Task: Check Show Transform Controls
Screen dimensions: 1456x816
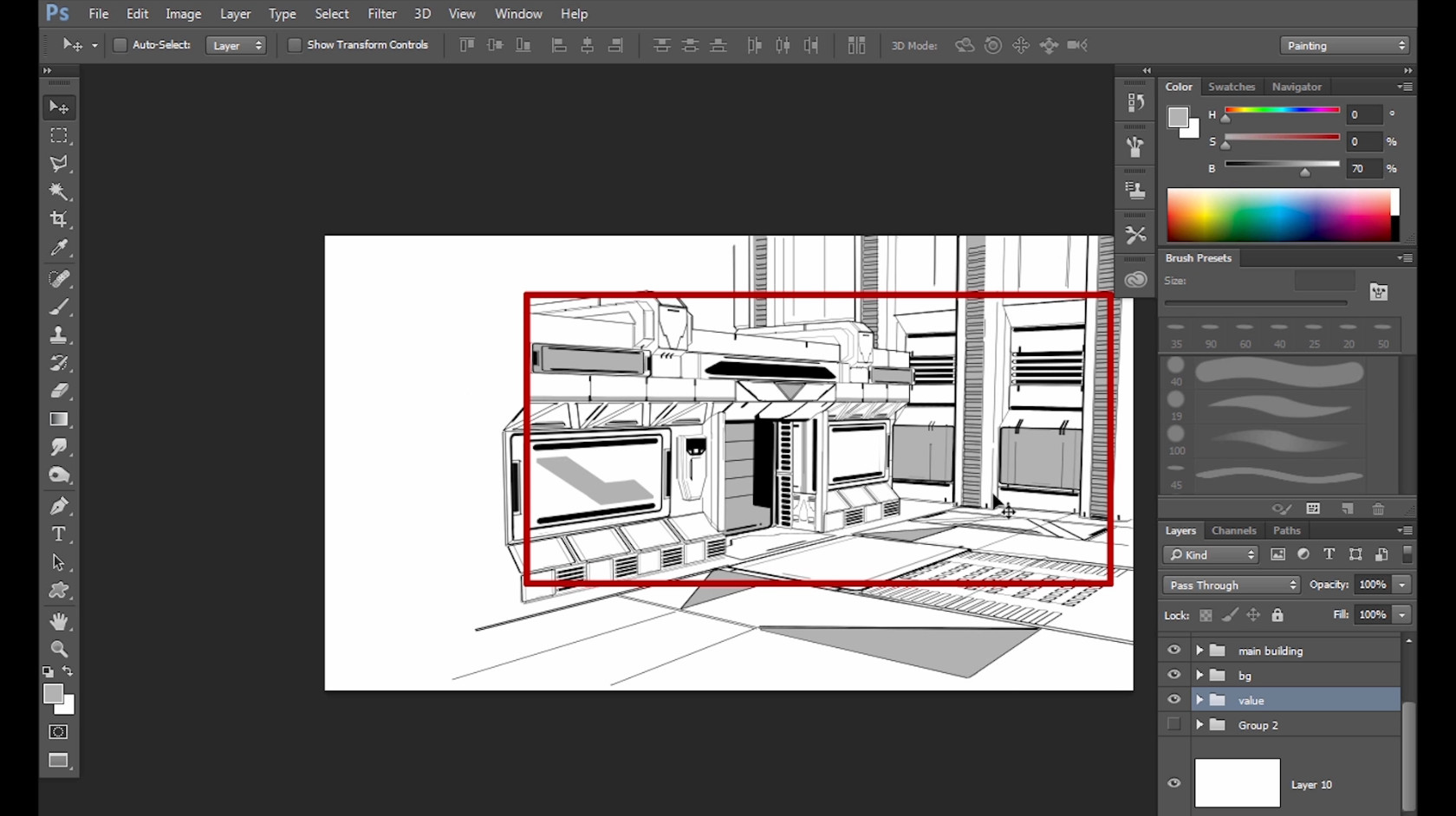Action: (295, 45)
